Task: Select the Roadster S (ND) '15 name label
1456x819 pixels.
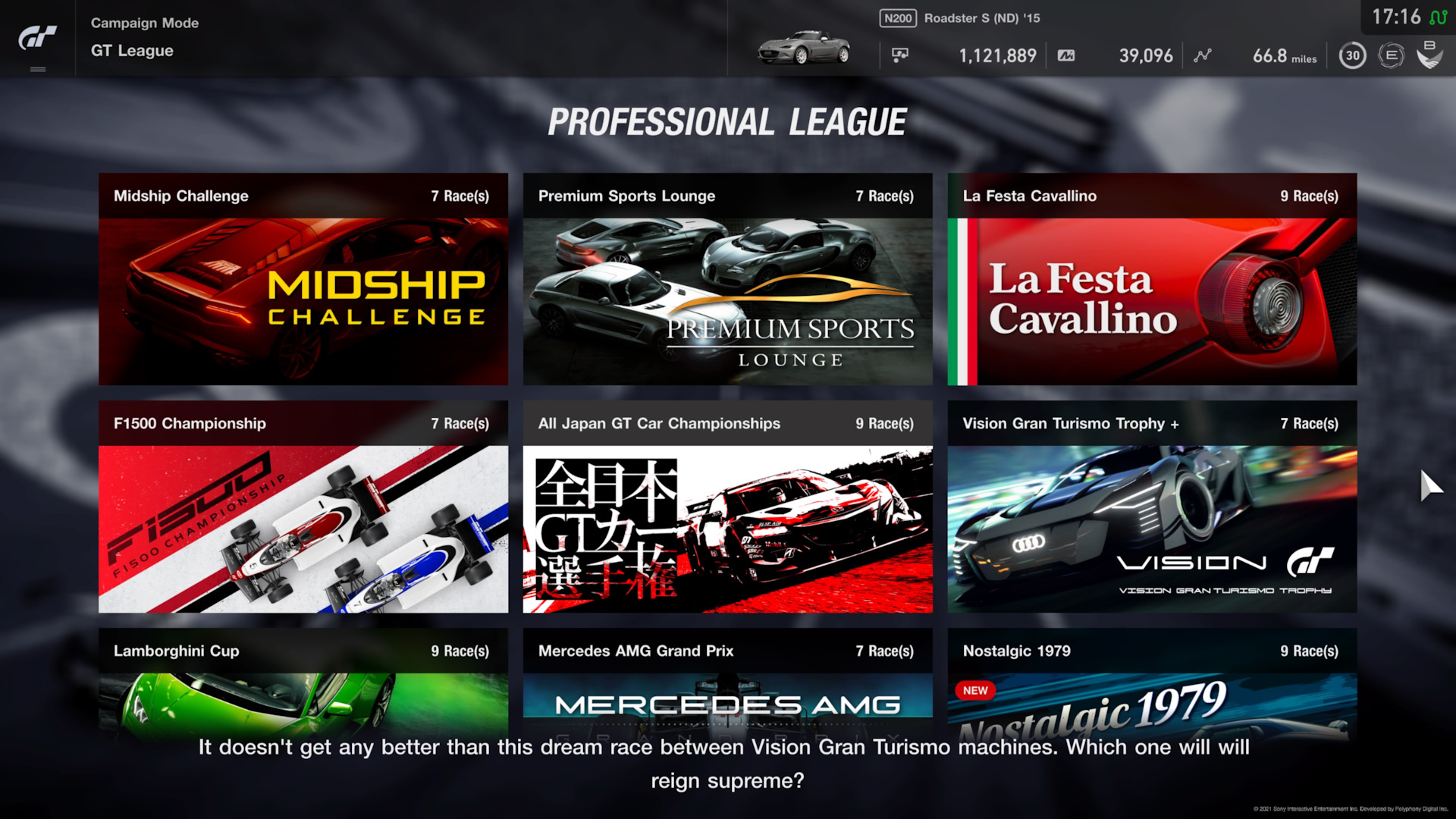Action: pyautogui.click(x=981, y=17)
